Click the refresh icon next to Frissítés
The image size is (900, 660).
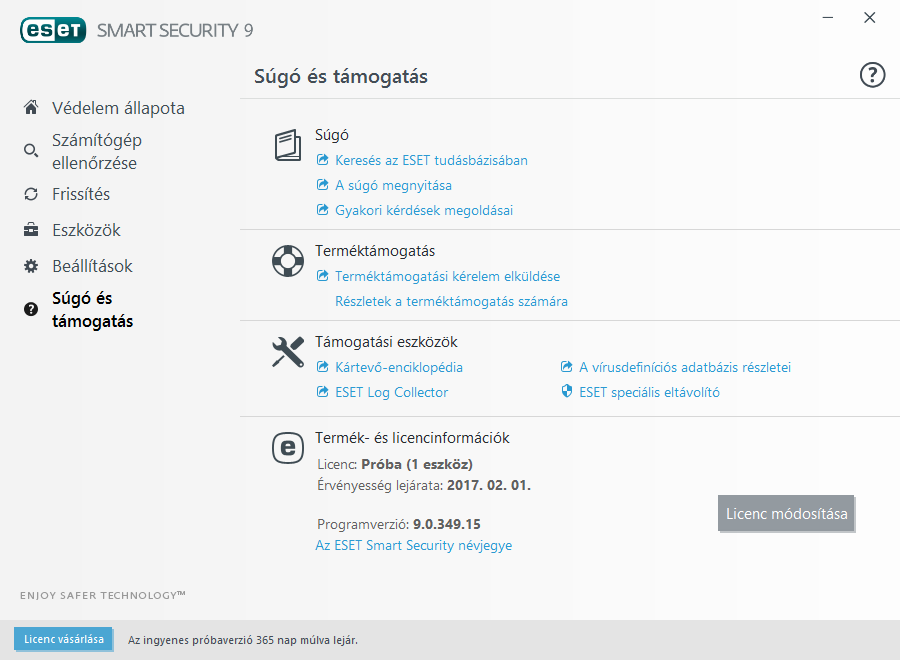pos(31,194)
